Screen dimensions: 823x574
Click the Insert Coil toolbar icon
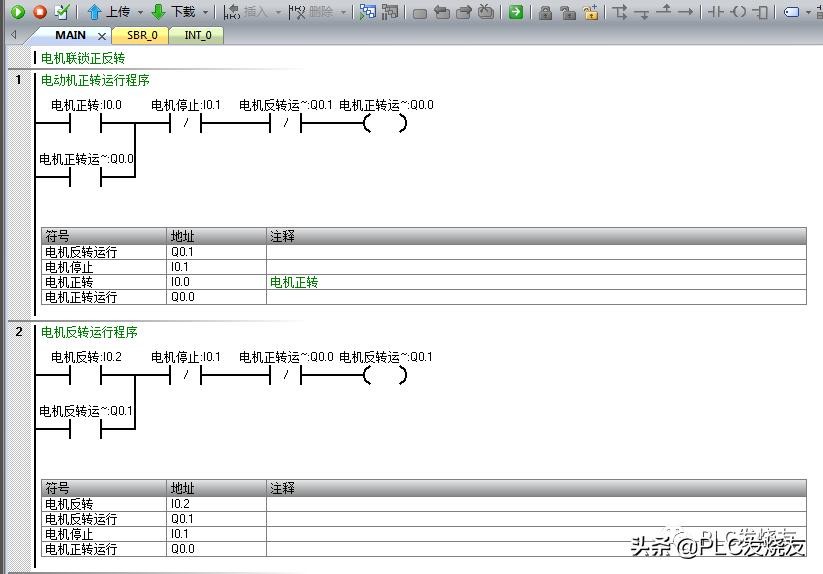[739, 12]
